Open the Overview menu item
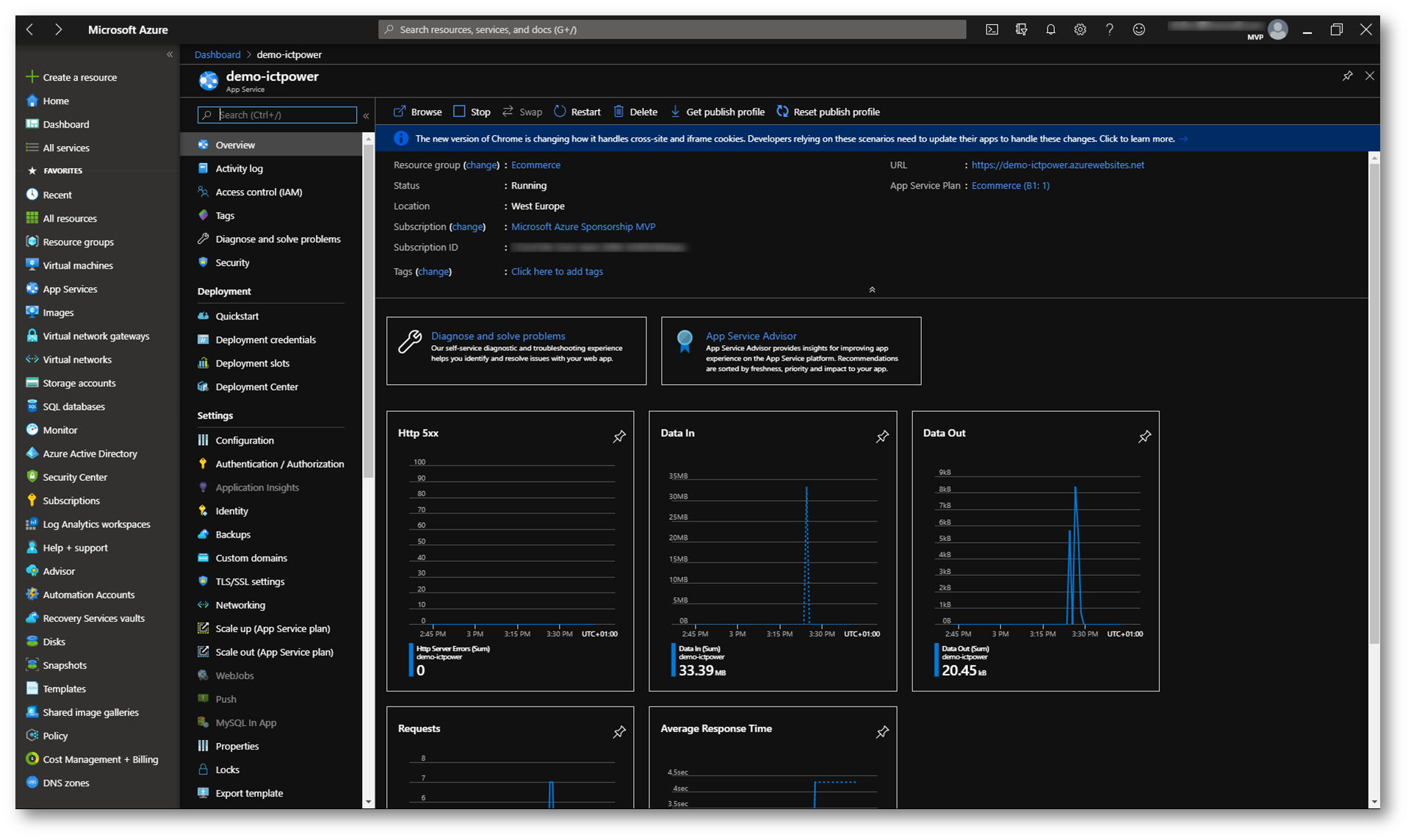The image size is (1411, 840). pos(271,145)
